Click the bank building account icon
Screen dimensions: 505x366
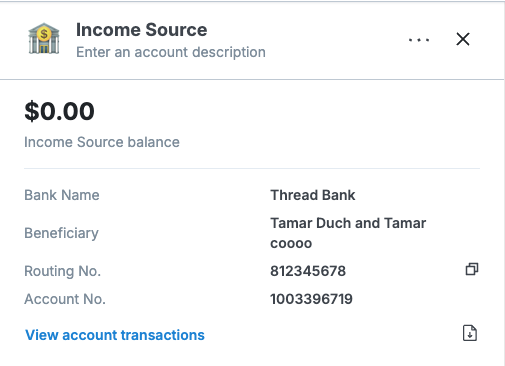coord(44,39)
